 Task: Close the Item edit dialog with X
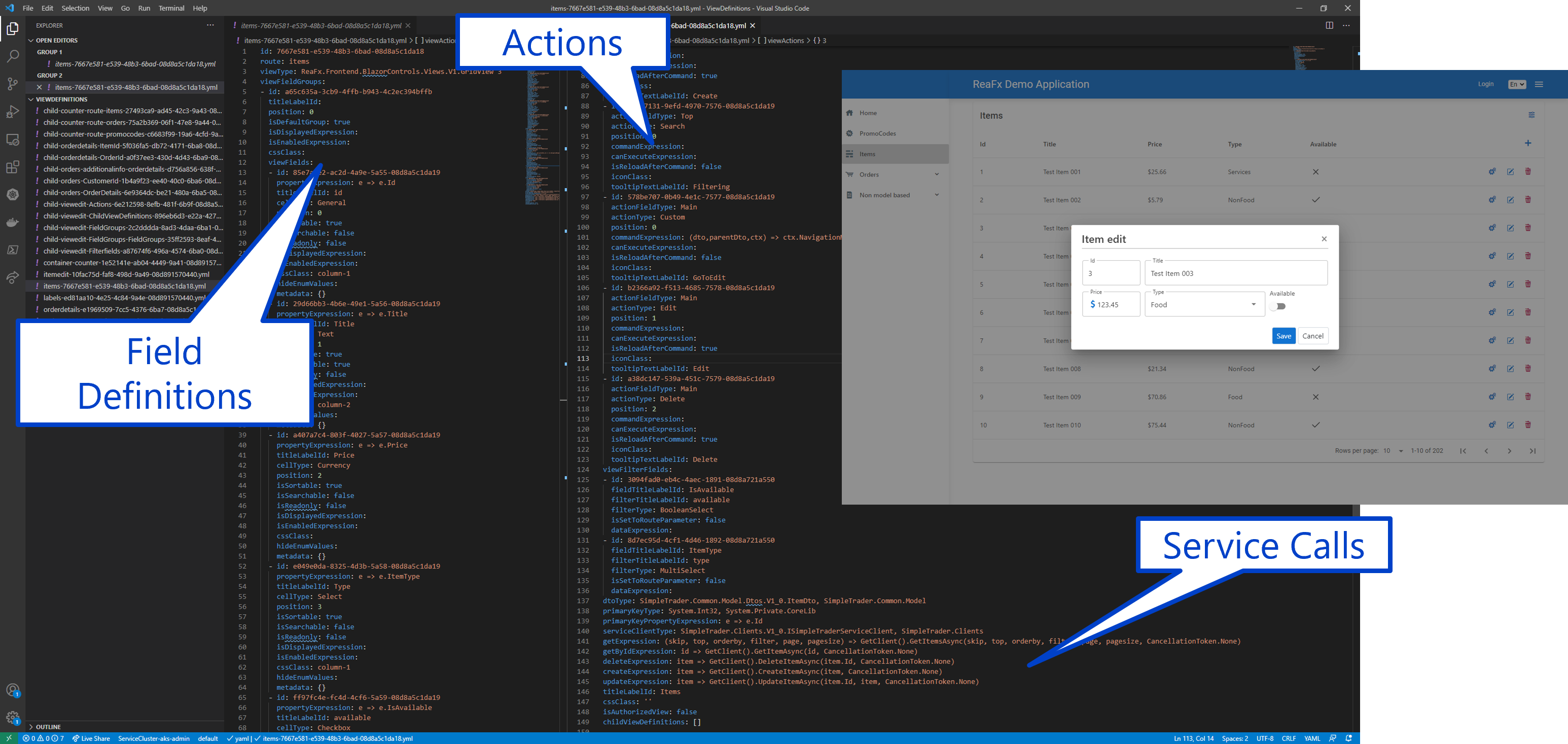(x=1324, y=239)
